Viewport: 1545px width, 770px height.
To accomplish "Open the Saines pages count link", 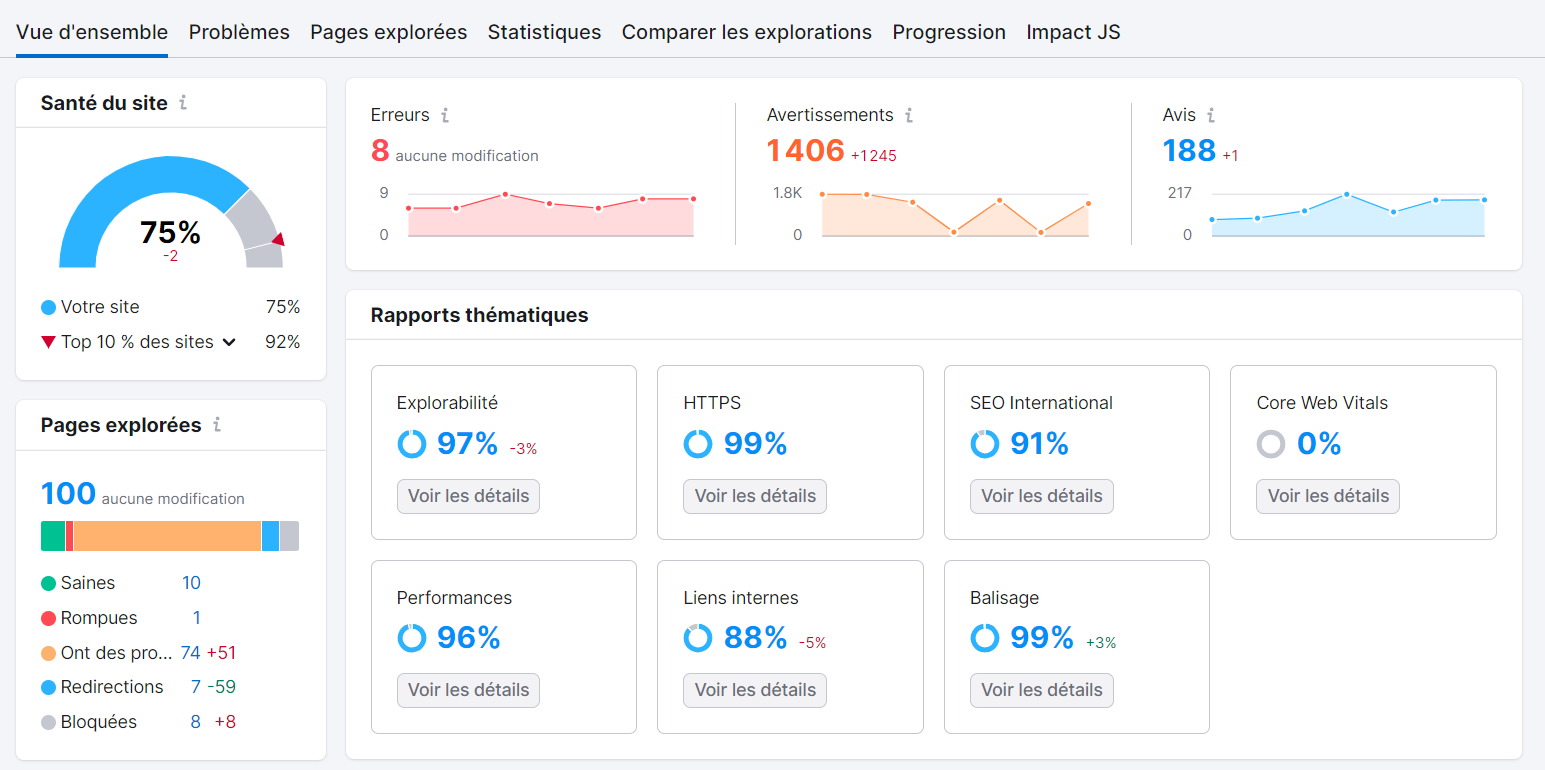I will tap(191, 582).
